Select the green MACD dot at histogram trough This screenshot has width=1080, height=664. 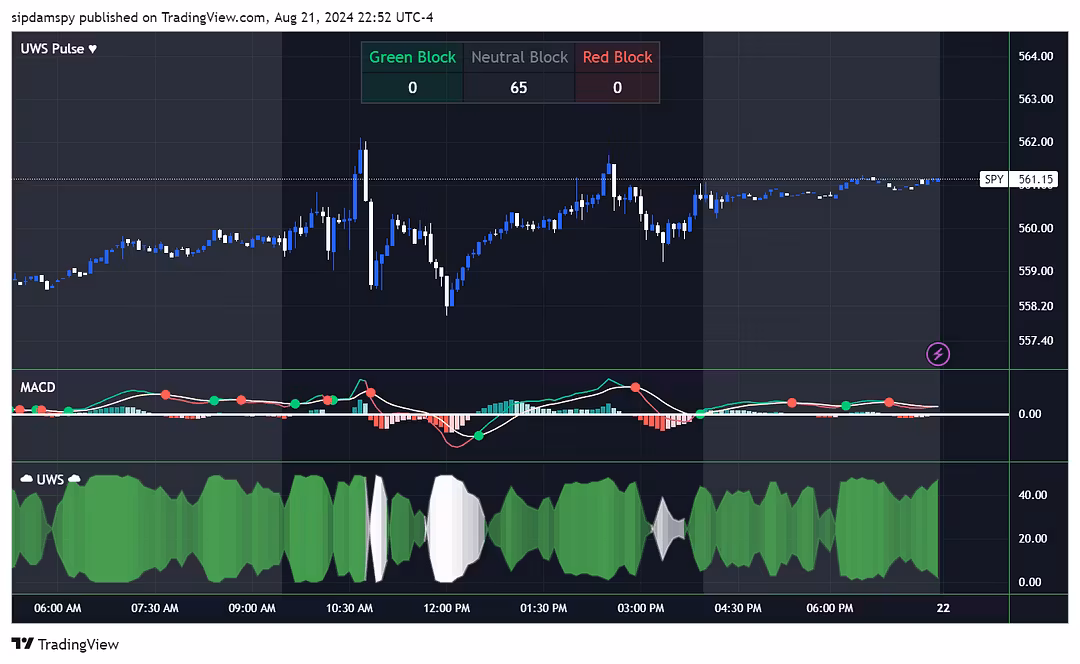479,435
